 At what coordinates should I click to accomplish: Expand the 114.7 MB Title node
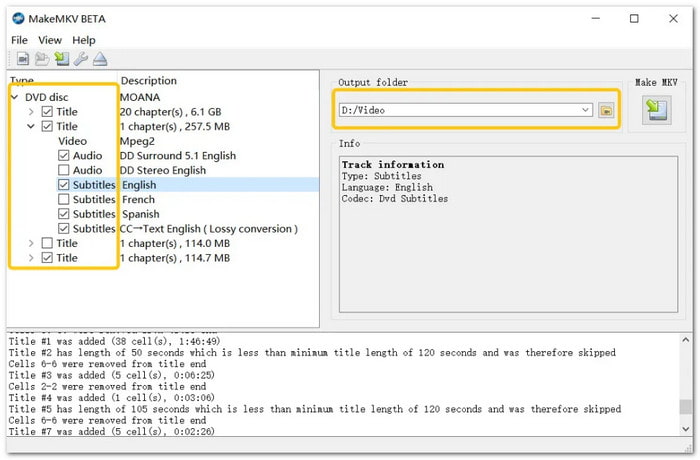point(31,258)
